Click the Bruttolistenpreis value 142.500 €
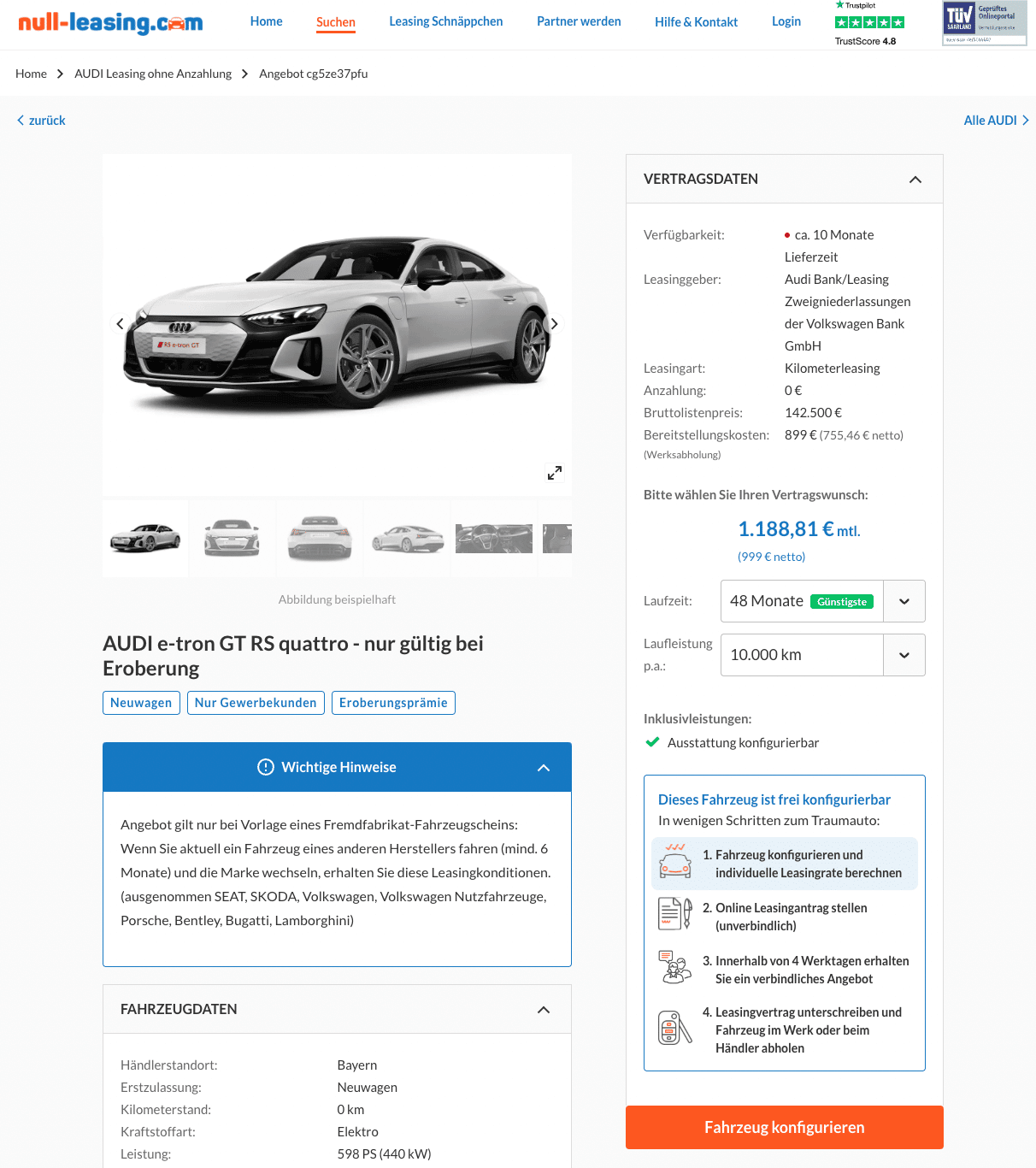 click(813, 413)
